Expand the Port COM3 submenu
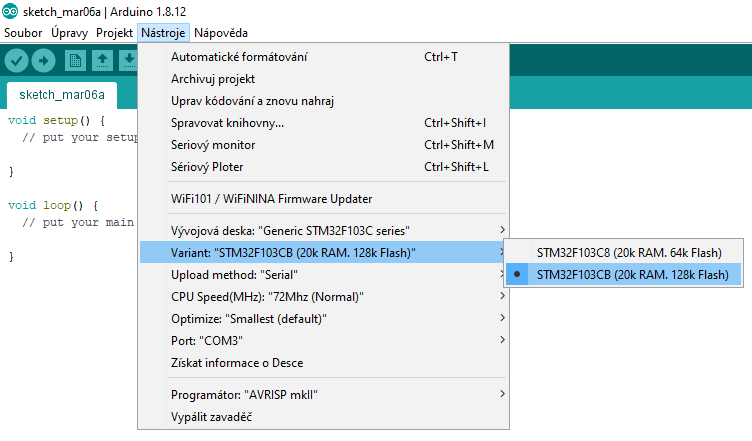 coord(323,341)
